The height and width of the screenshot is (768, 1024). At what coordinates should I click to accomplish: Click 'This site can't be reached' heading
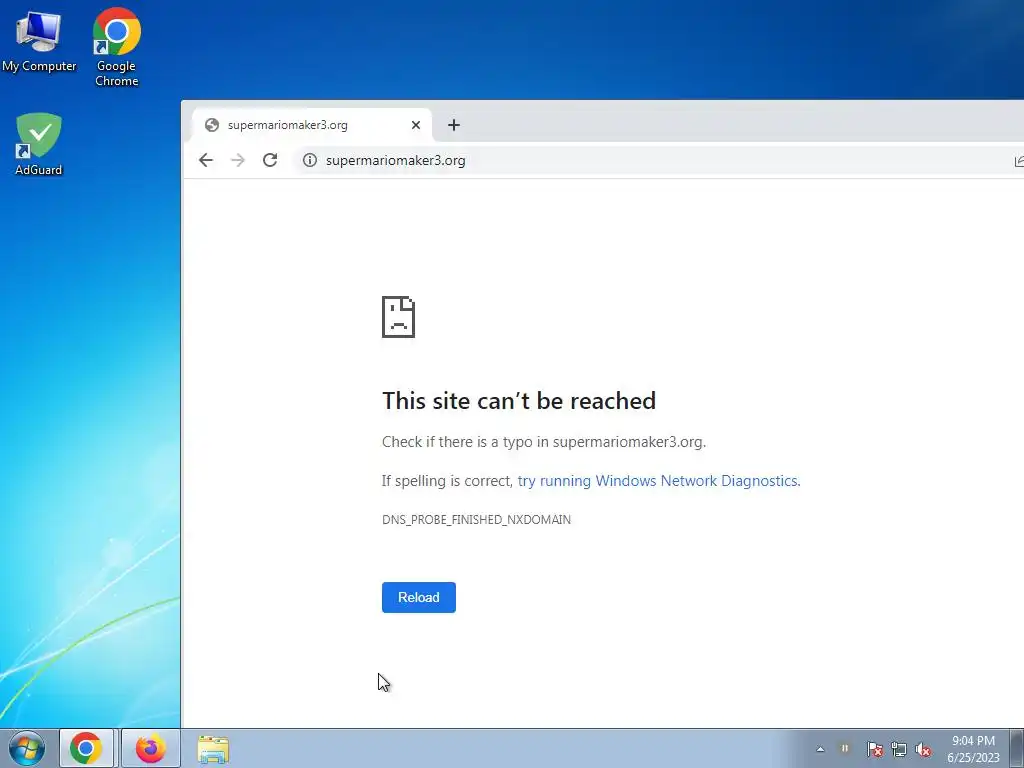coord(519,400)
